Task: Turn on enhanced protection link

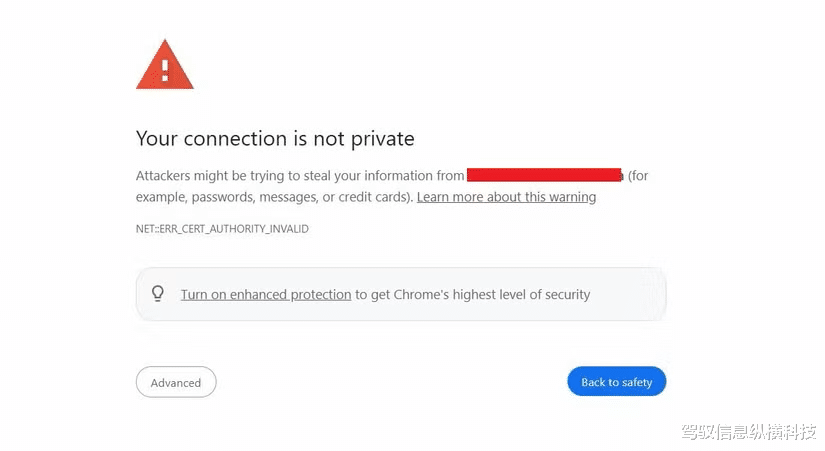Action: [x=266, y=294]
